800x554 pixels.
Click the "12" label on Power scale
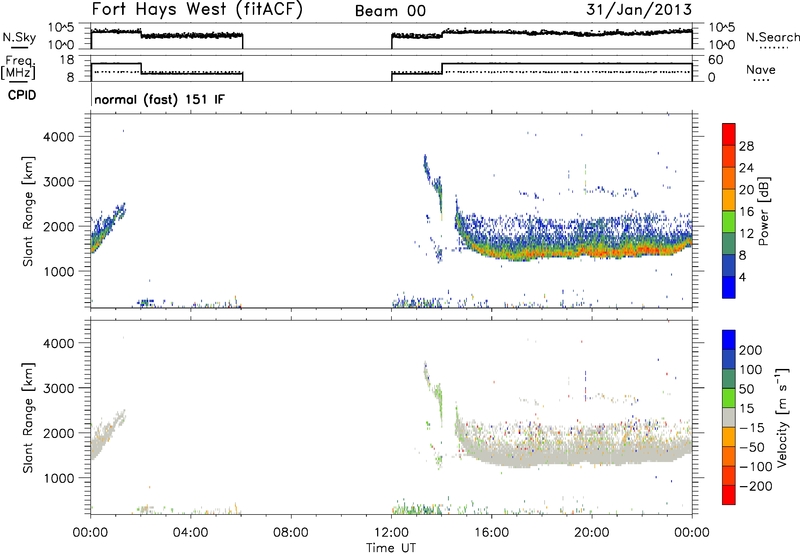tap(746, 234)
